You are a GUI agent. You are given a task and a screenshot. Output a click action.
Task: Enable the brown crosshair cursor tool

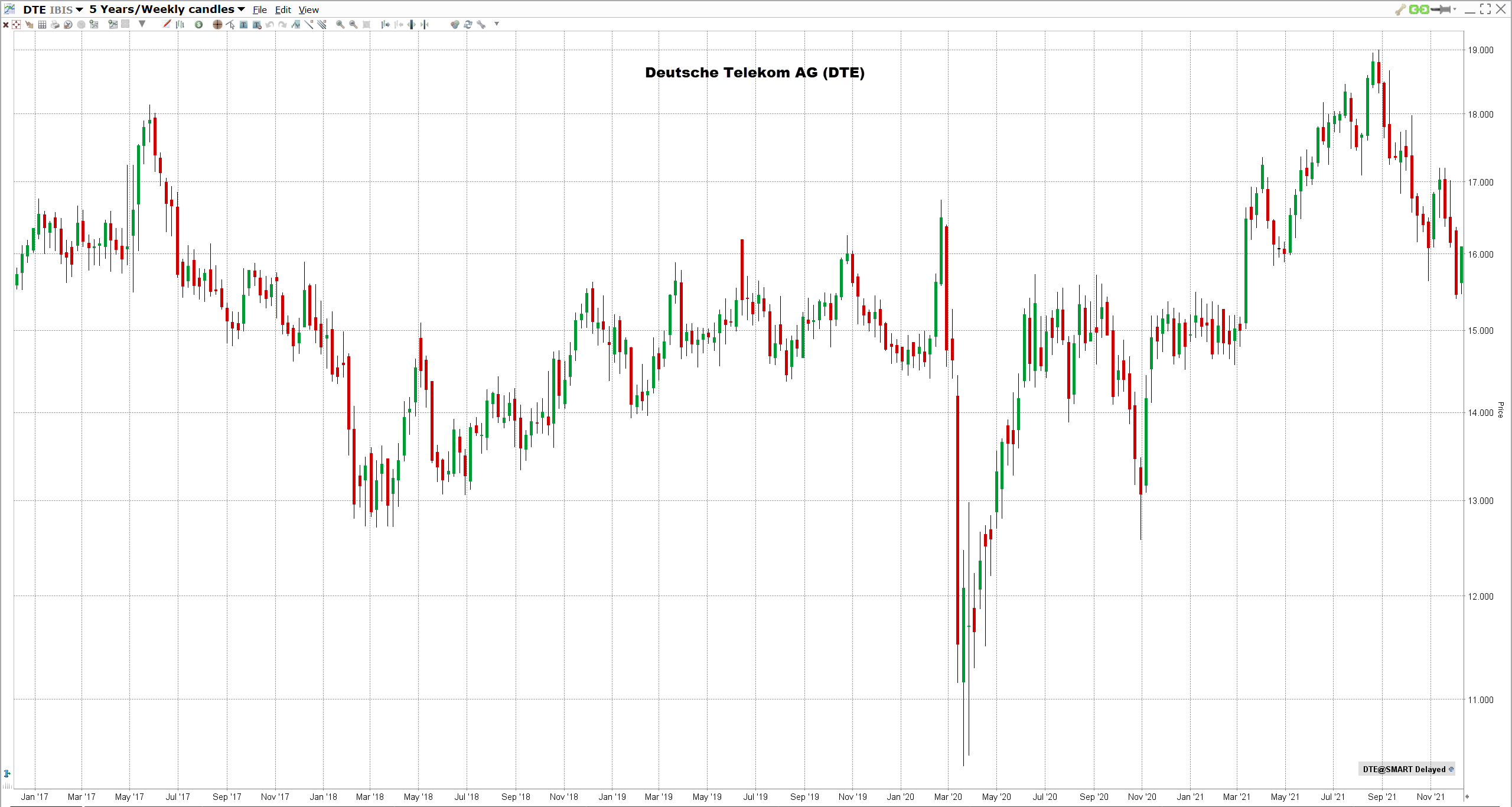pos(217,25)
